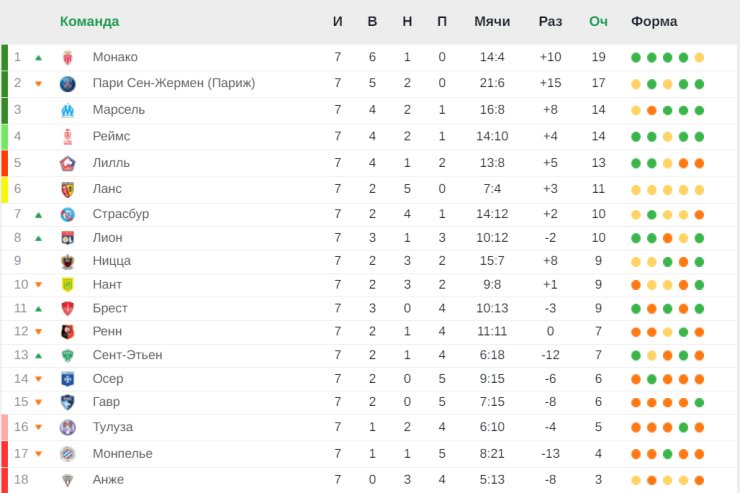Click the Nantes yellow club crest
This screenshot has height=493, width=740.
(x=67, y=284)
